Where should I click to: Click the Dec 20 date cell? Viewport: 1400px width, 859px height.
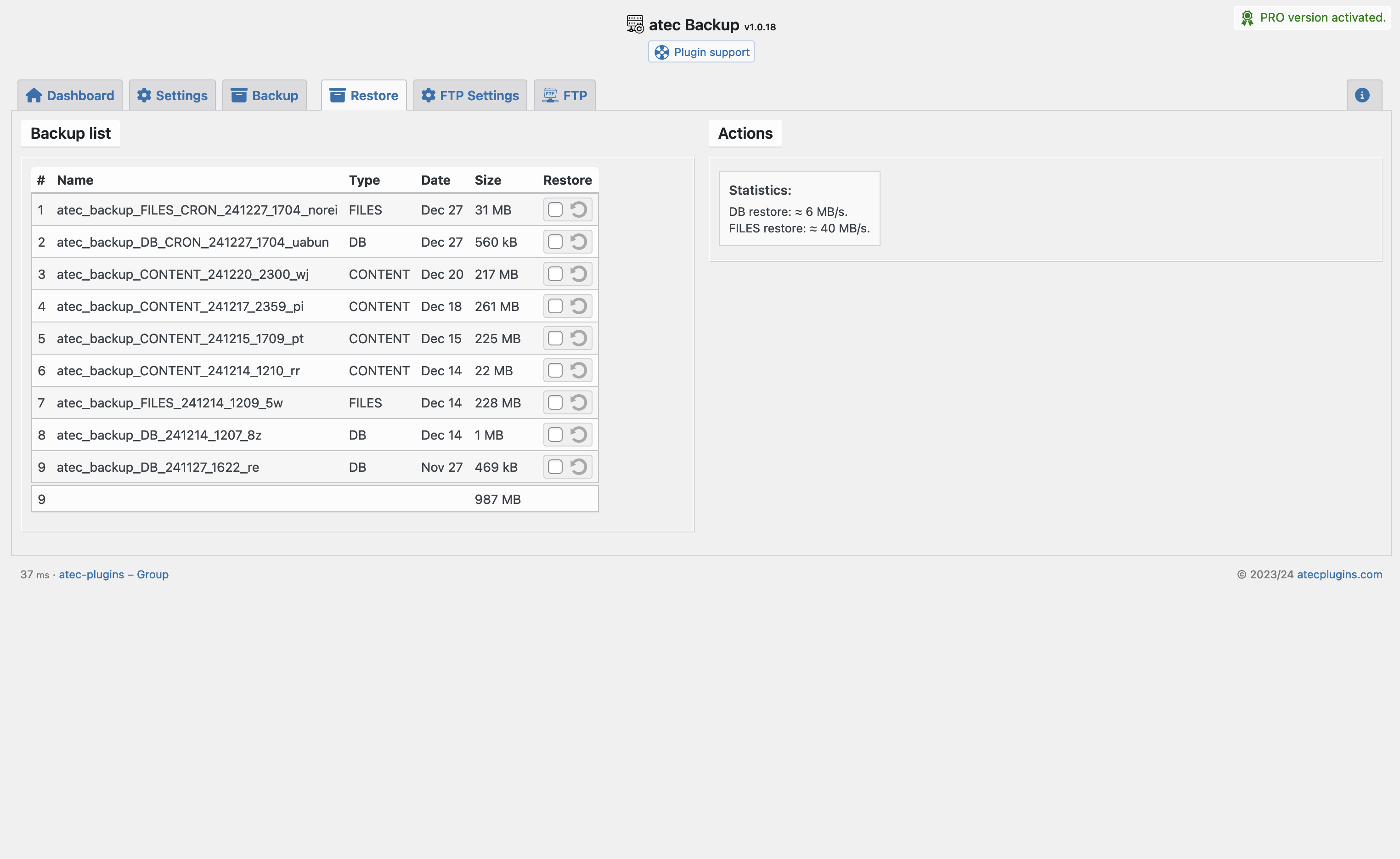point(442,274)
